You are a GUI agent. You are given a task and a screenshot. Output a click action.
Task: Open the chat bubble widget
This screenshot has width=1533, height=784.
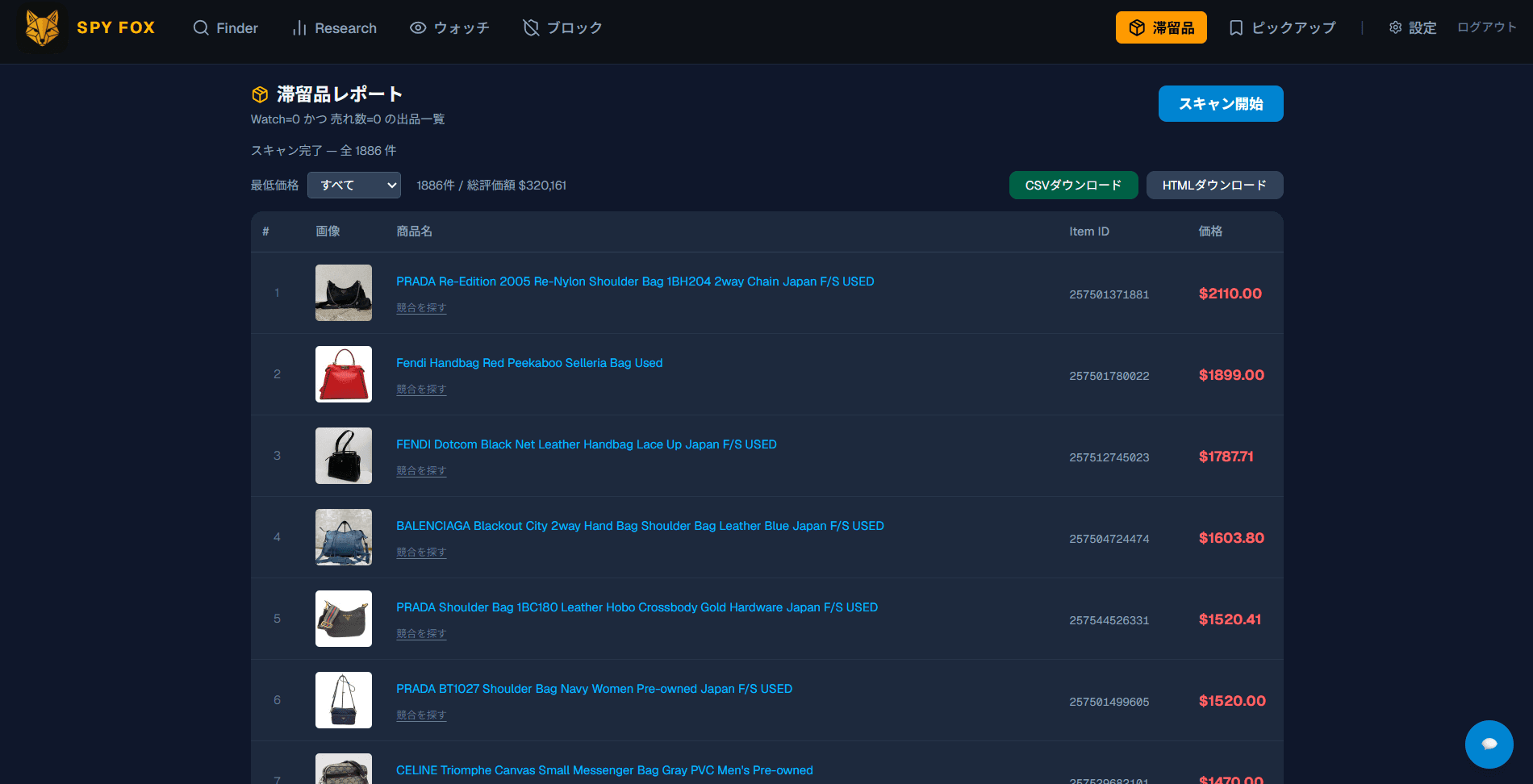(x=1489, y=744)
